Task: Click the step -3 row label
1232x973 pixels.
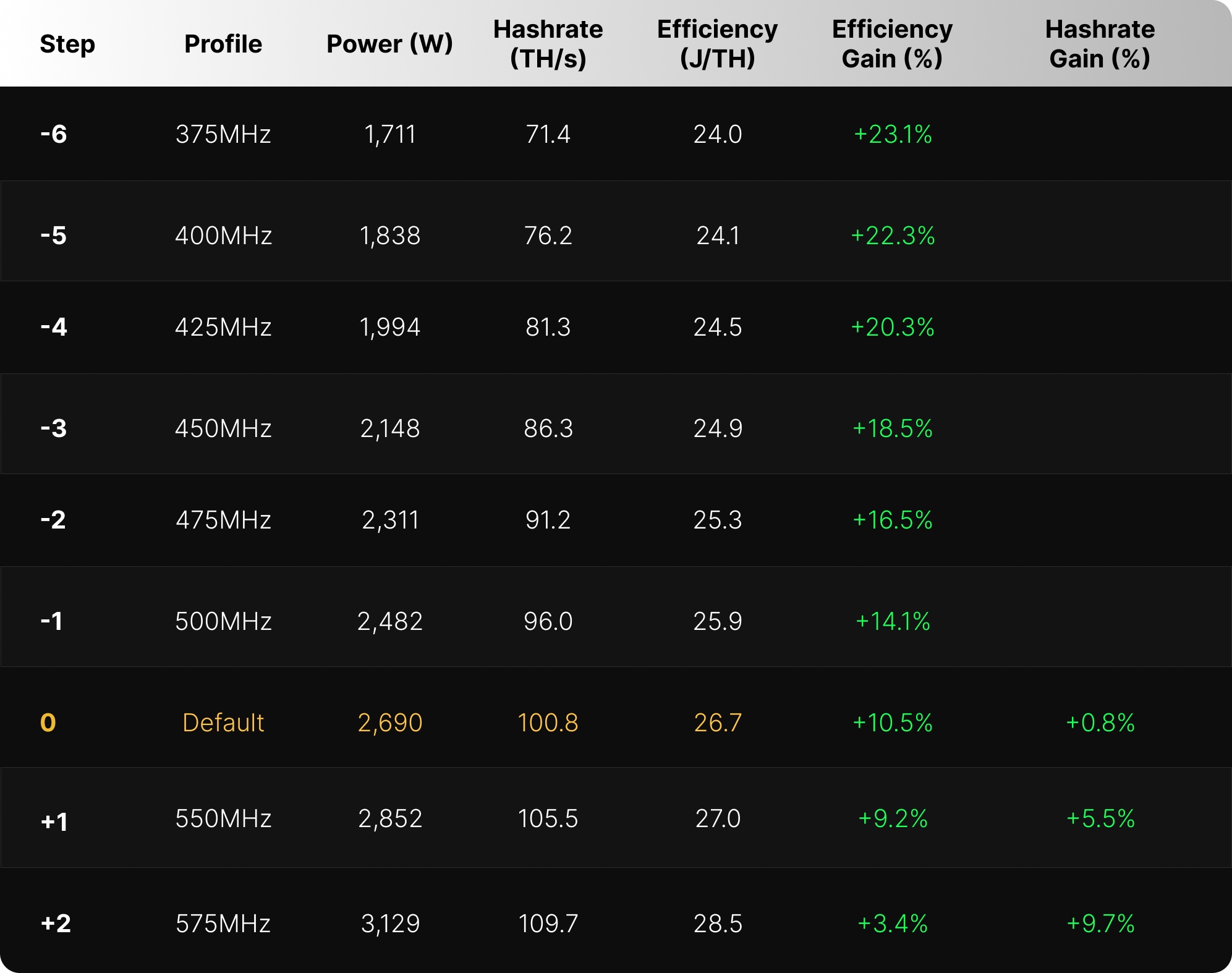Action: [54, 428]
